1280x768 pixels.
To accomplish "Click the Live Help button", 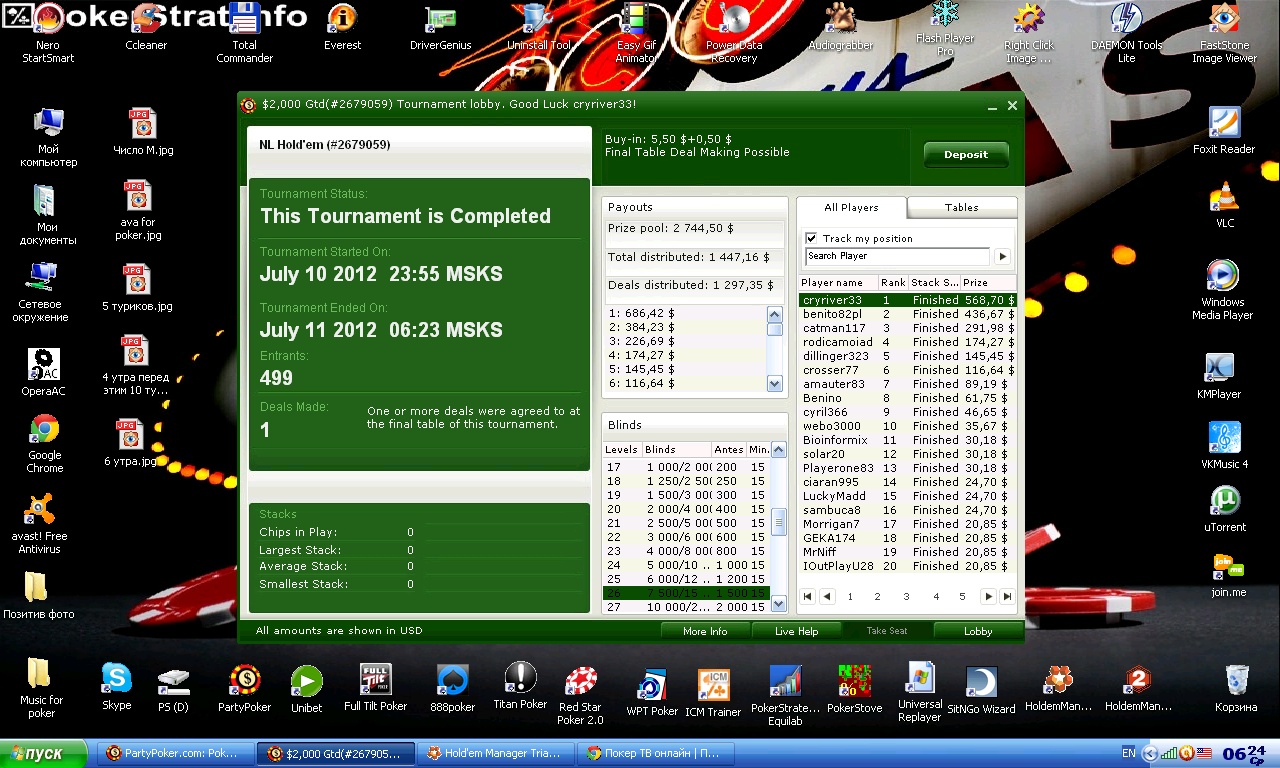I will point(796,631).
